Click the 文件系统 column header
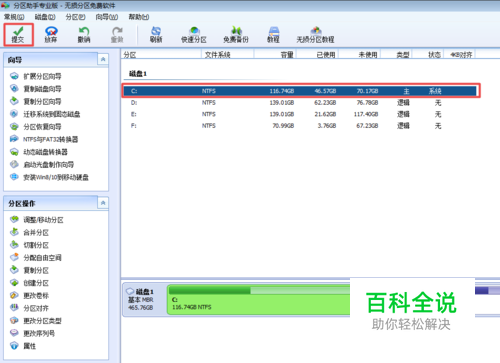This screenshot has height=363, width=500. click(x=228, y=55)
